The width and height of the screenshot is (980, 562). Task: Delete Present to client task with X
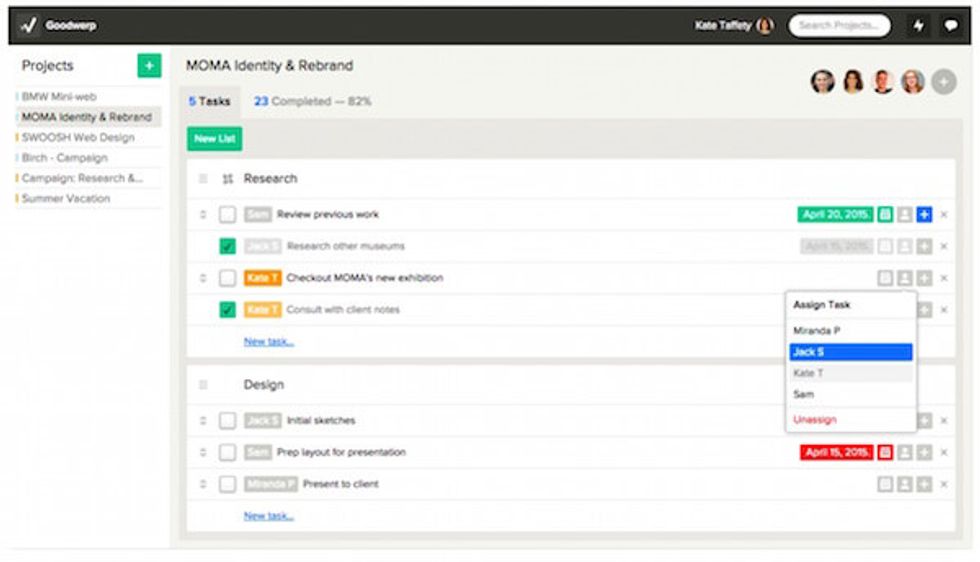pyautogui.click(x=944, y=484)
